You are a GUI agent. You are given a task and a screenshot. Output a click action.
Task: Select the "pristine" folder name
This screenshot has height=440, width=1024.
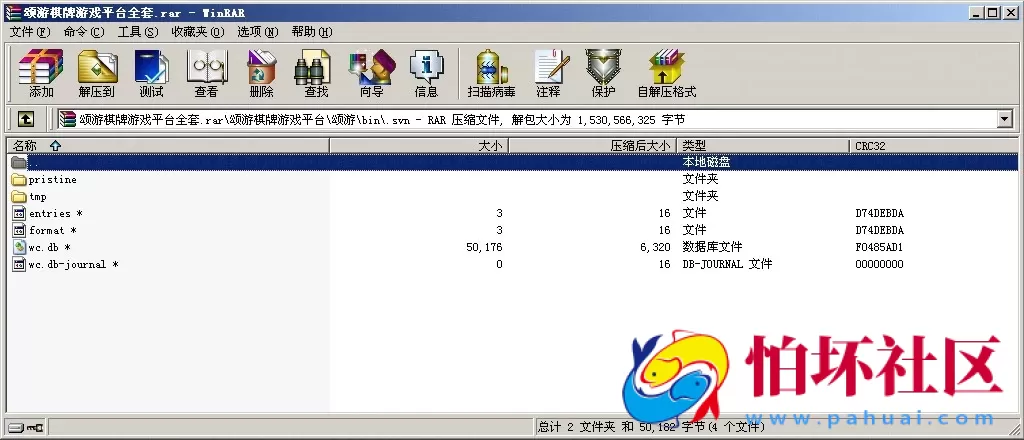[x=52, y=180]
